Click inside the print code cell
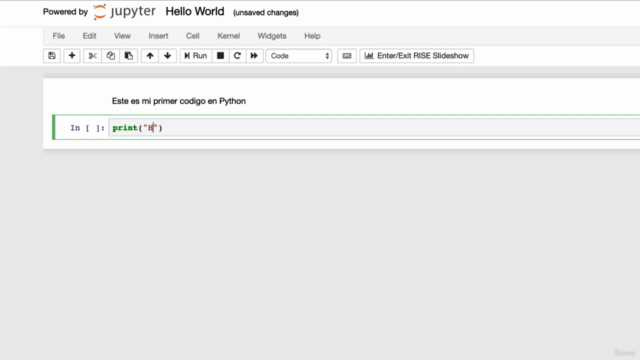 pyautogui.click(x=374, y=128)
